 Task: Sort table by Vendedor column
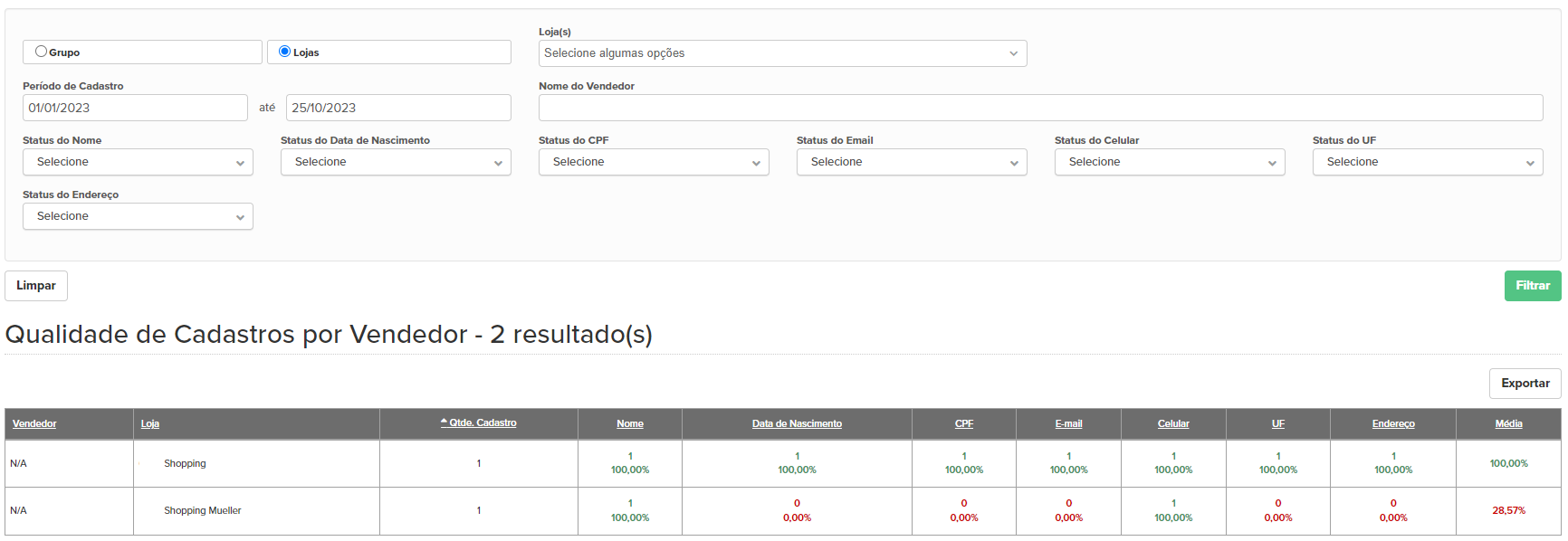coord(34,423)
